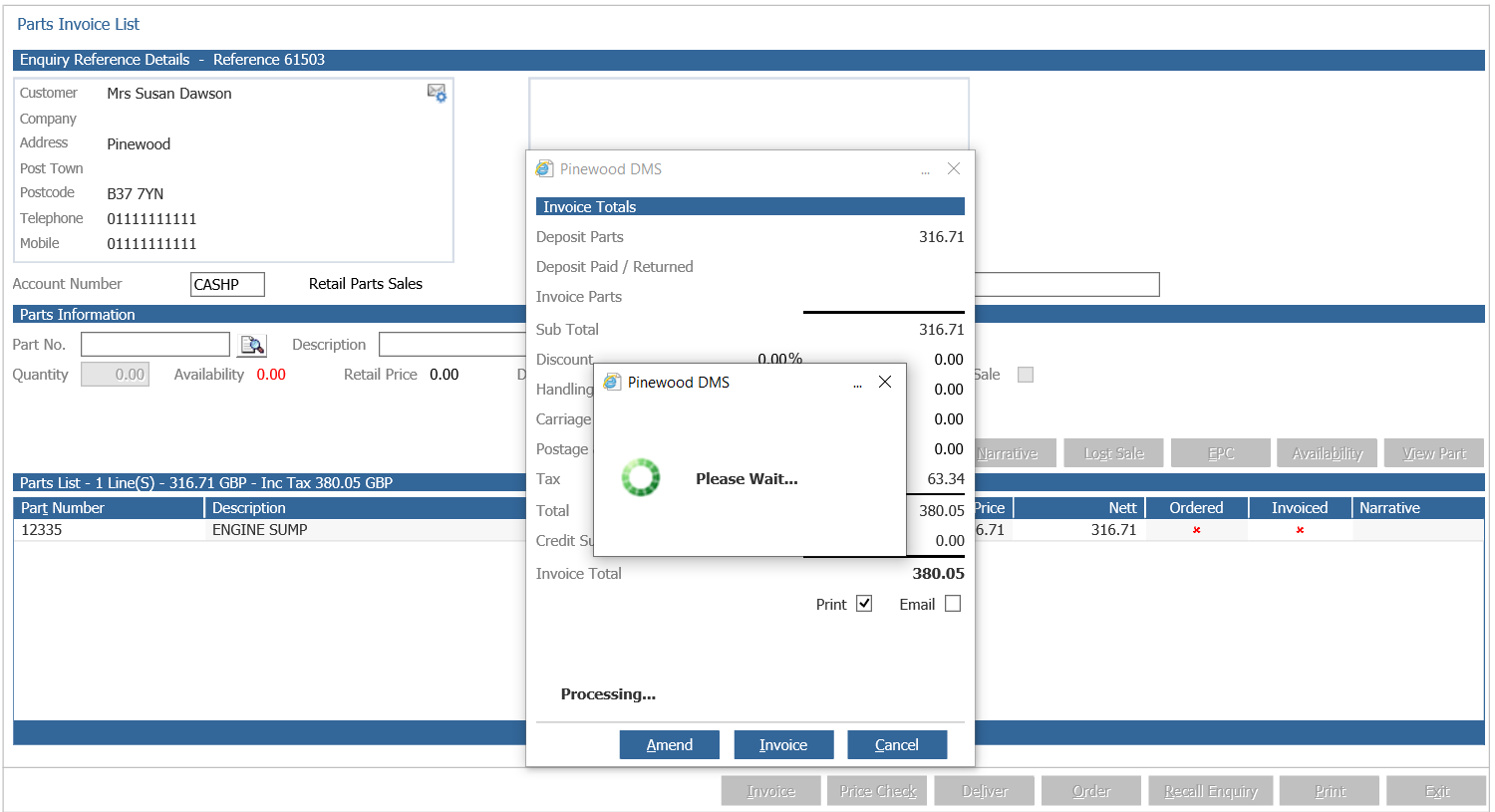Click the spinning progress indicator
Screen dimensions: 1495x812
tap(641, 478)
